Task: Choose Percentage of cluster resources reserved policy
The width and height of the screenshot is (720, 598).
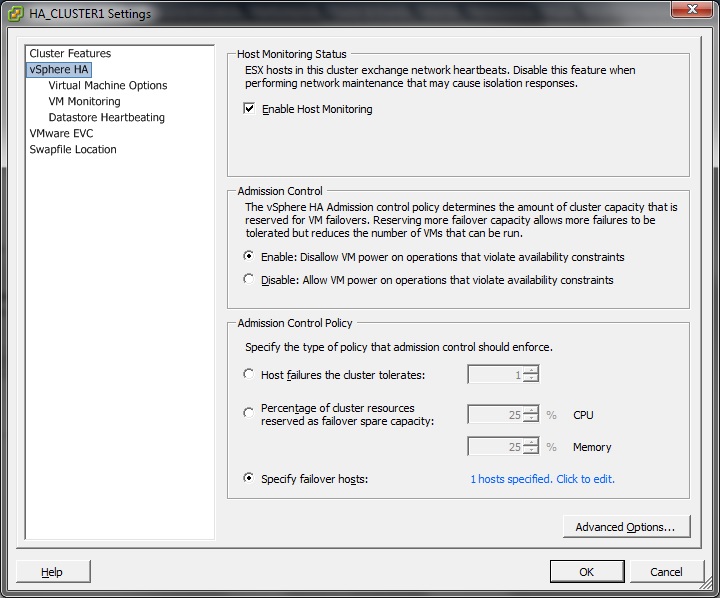Action: click(x=248, y=413)
